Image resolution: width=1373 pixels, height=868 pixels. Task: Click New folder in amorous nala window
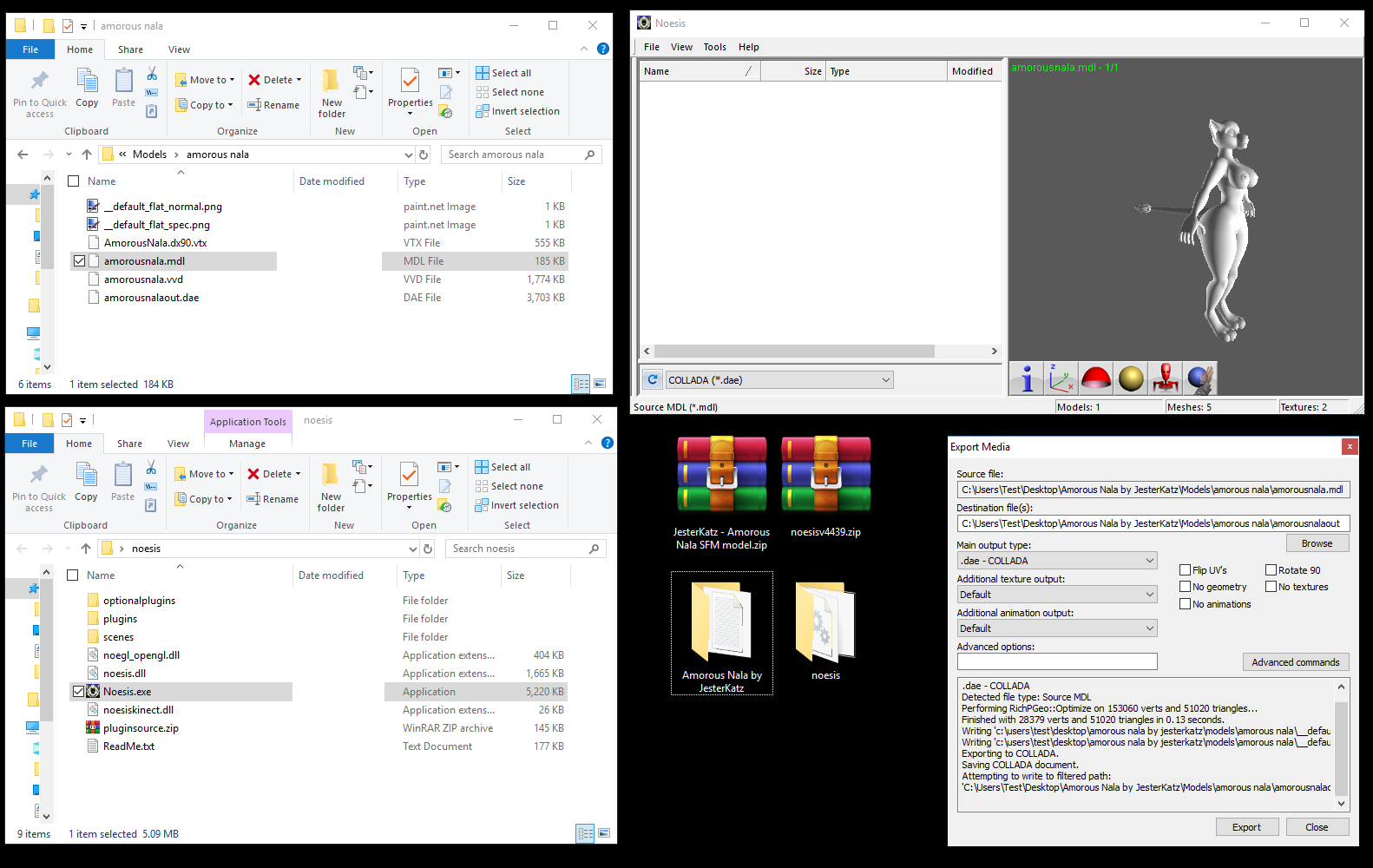[332, 93]
